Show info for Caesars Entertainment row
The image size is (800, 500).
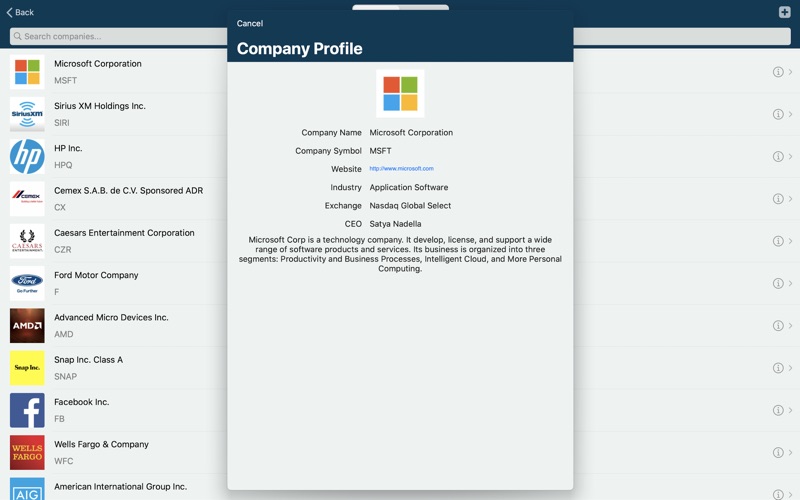778,241
